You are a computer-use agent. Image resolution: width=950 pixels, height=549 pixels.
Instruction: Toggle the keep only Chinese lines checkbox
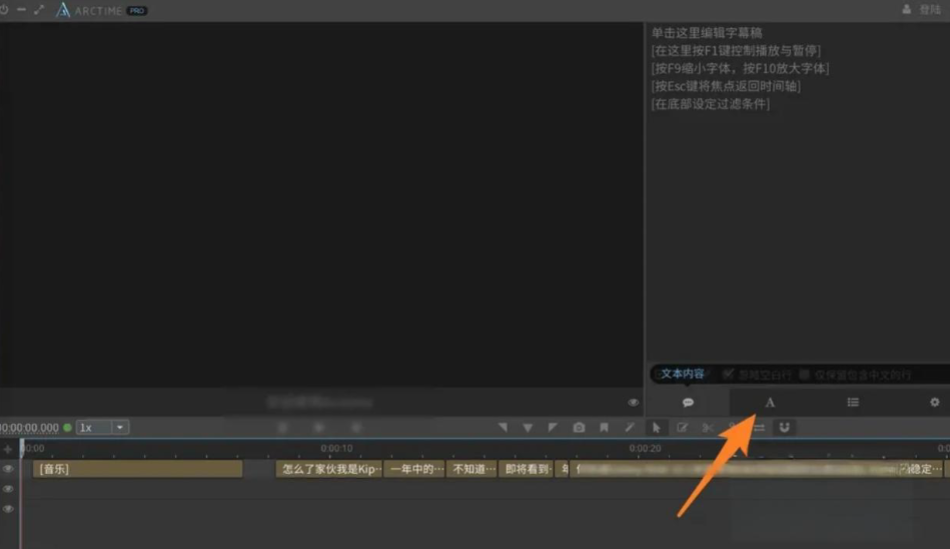click(x=804, y=374)
